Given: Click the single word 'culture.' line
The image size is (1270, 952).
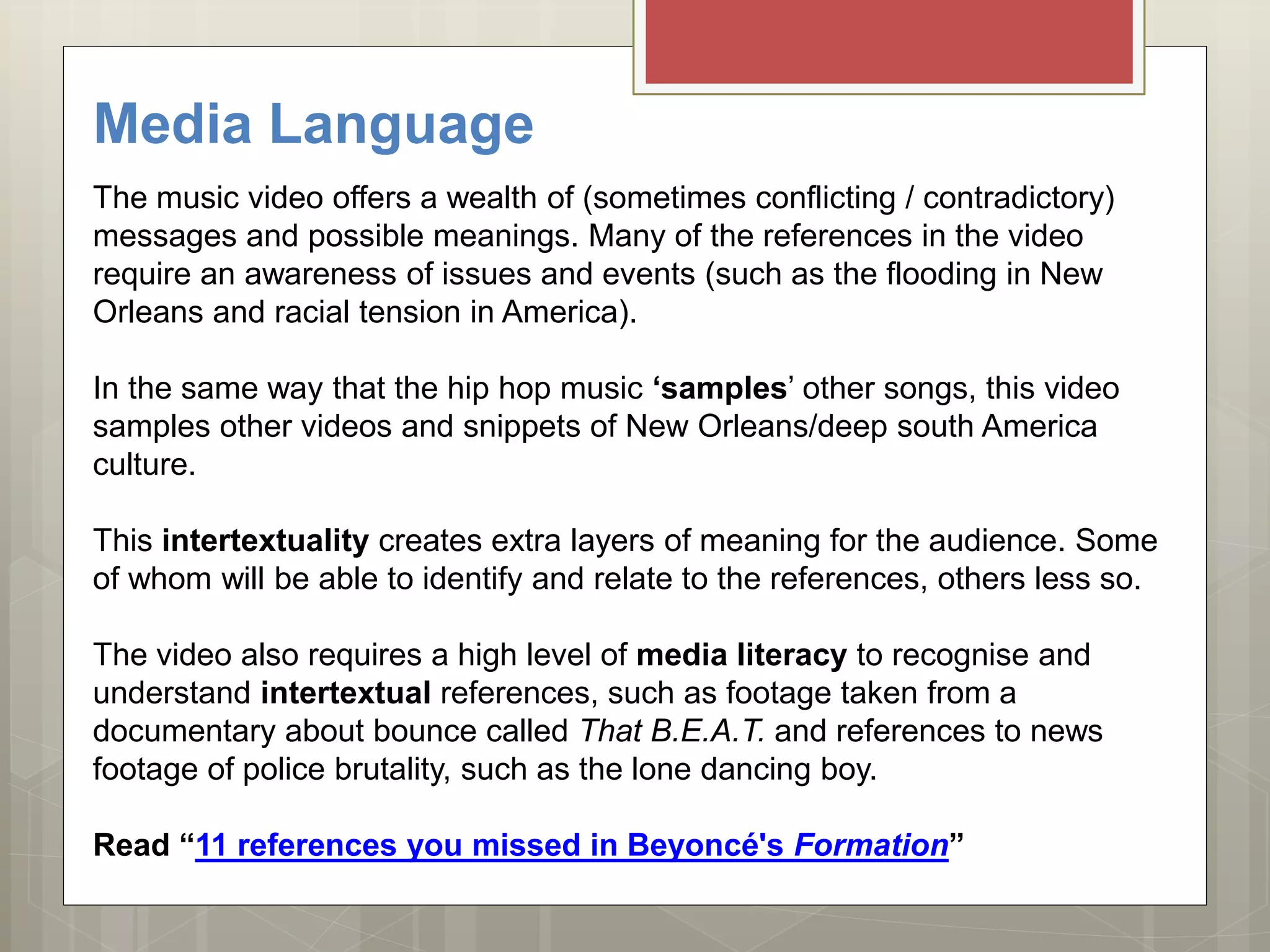Looking at the screenshot, I should tap(144, 465).
